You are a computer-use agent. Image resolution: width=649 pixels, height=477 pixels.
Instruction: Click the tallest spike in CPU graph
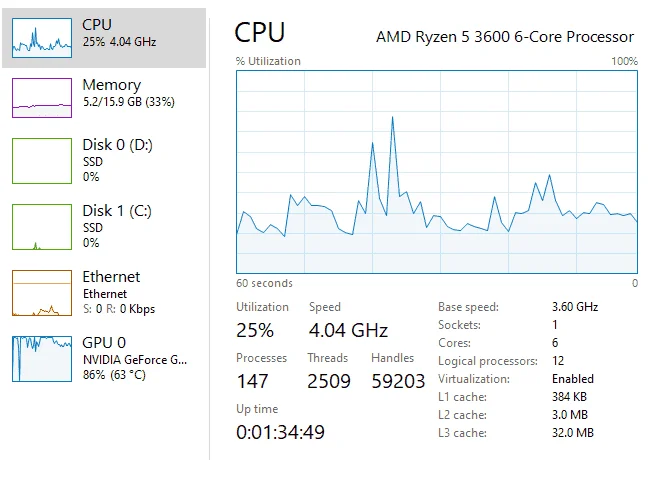pos(392,118)
